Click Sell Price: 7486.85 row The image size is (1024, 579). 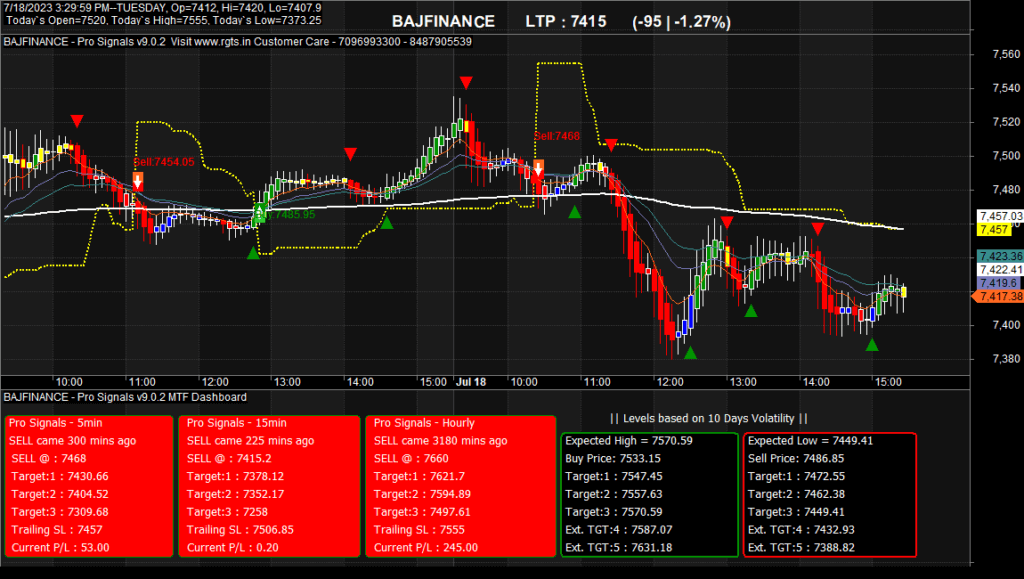click(x=796, y=458)
